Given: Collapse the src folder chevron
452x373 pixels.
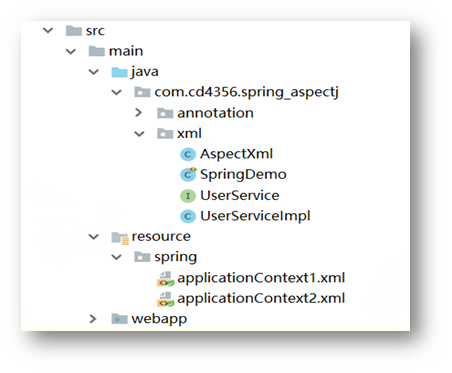Looking at the screenshot, I should click(x=48, y=31).
